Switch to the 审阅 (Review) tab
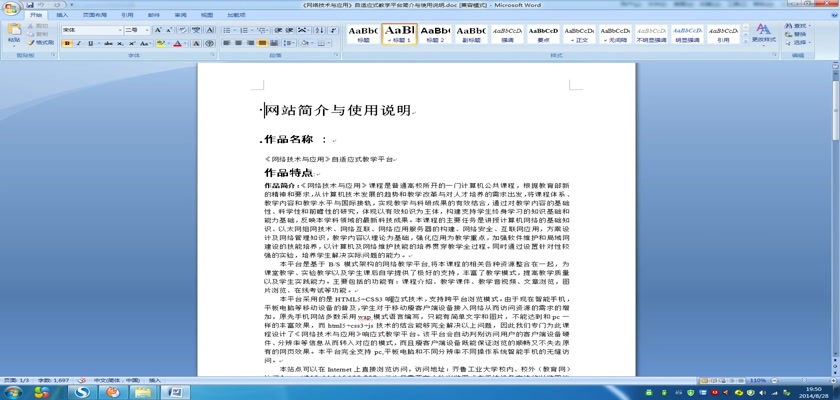 181,15
